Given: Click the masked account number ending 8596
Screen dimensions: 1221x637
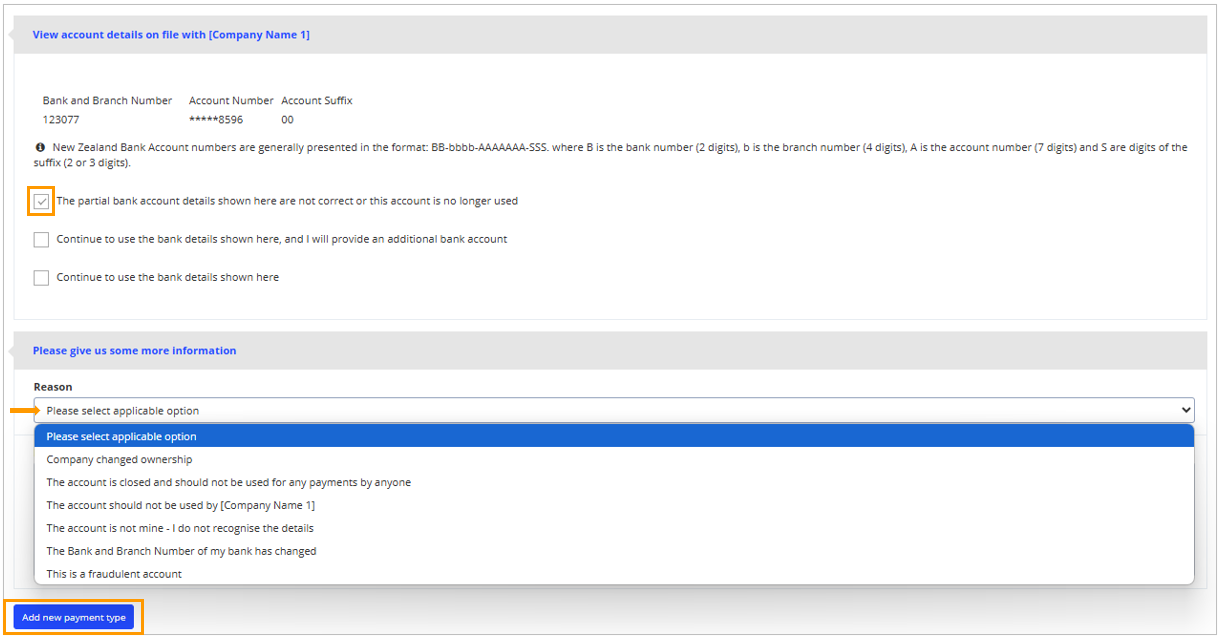Looking at the screenshot, I should pyautogui.click(x=216, y=120).
